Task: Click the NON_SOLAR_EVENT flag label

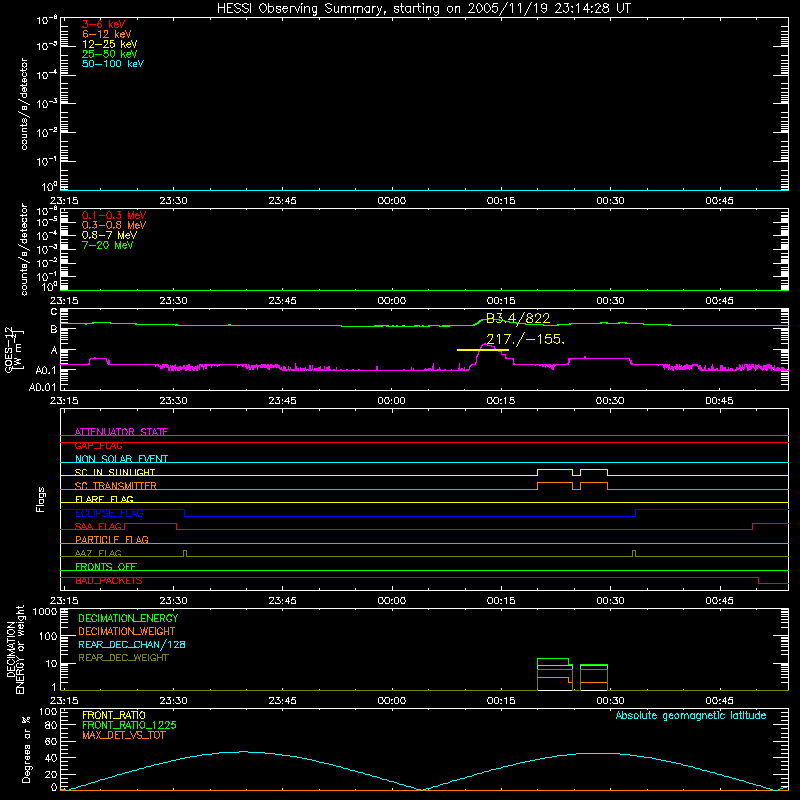Action: pyautogui.click(x=121, y=459)
